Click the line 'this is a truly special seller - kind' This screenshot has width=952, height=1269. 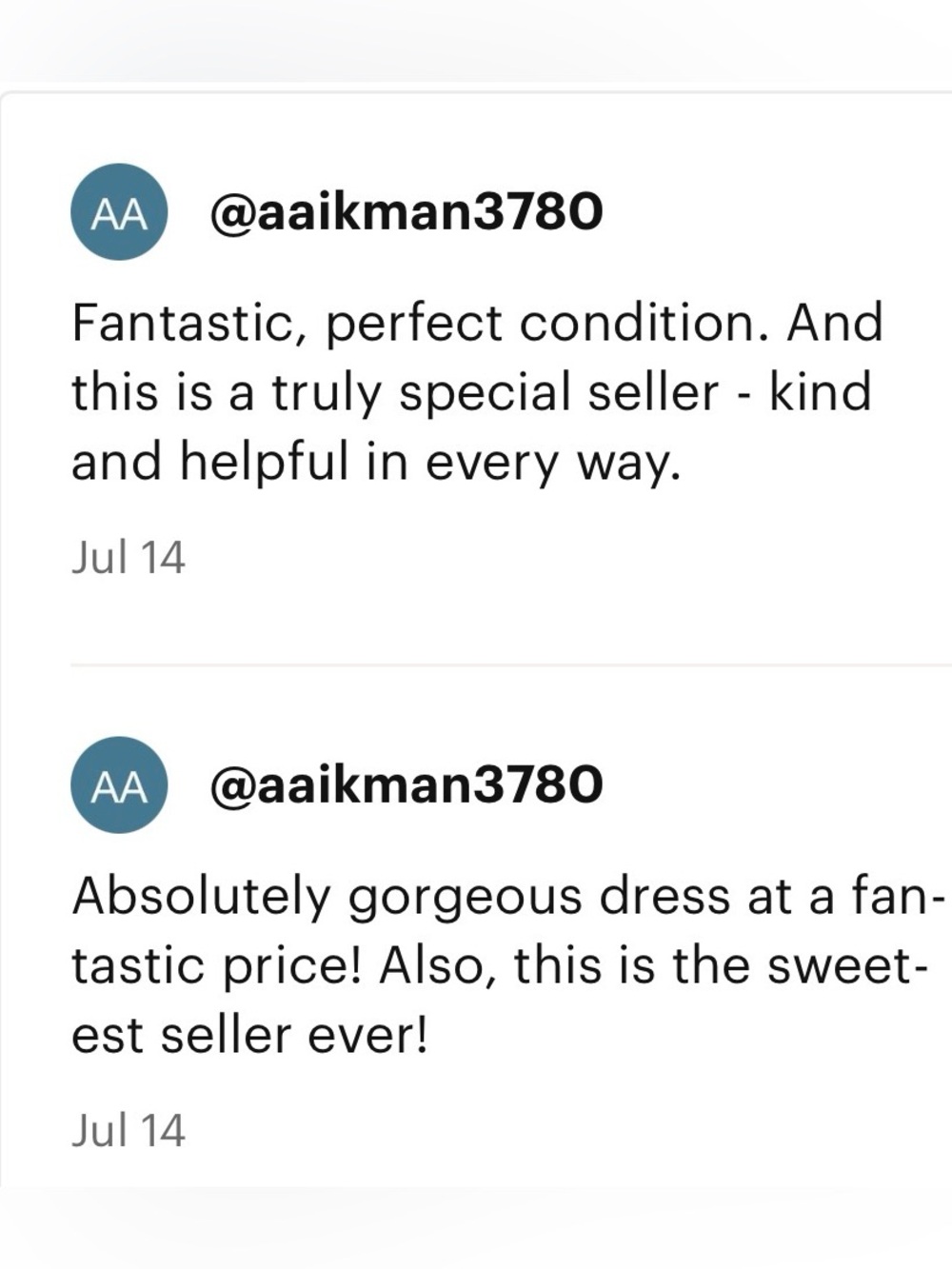(x=472, y=394)
